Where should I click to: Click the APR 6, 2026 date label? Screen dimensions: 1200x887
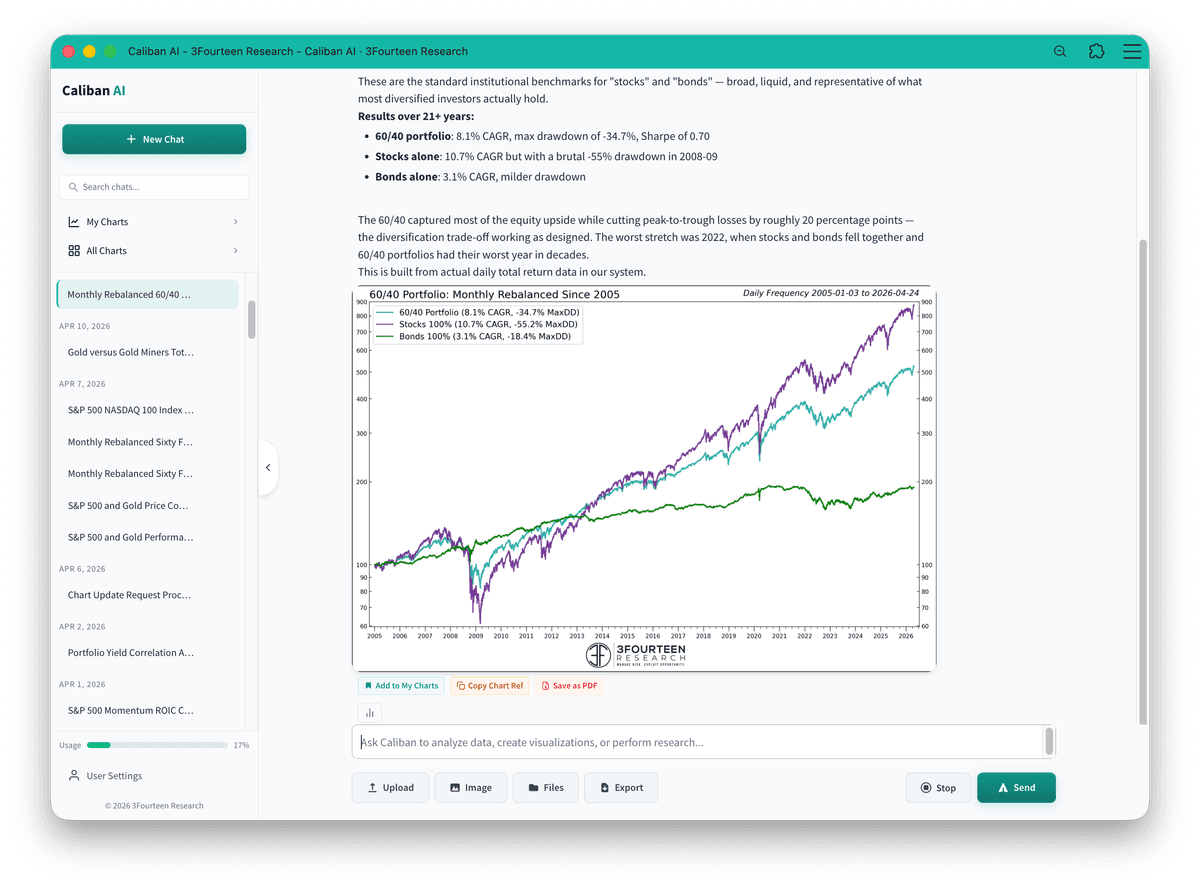point(83,569)
